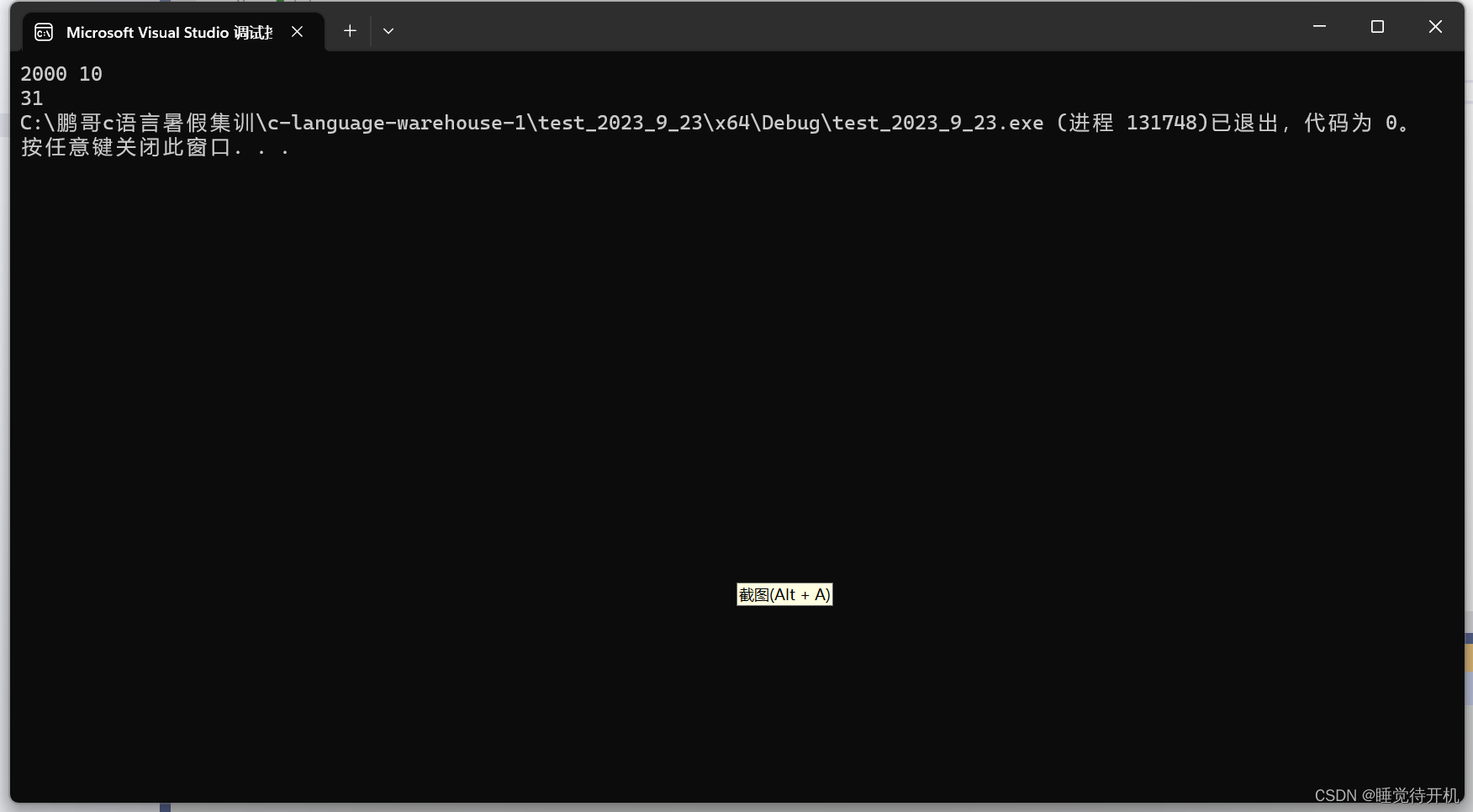Viewport: 1473px width, 812px height.
Task: Click the "2000 10" input line
Action: 61,74
